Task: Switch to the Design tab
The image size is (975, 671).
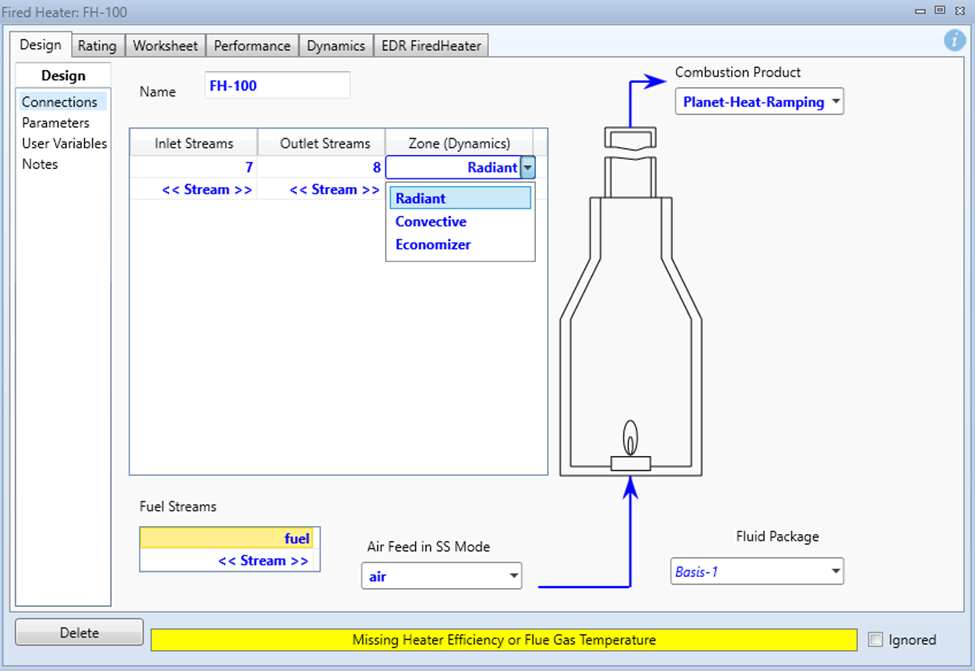Action: (x=40, y=45)
